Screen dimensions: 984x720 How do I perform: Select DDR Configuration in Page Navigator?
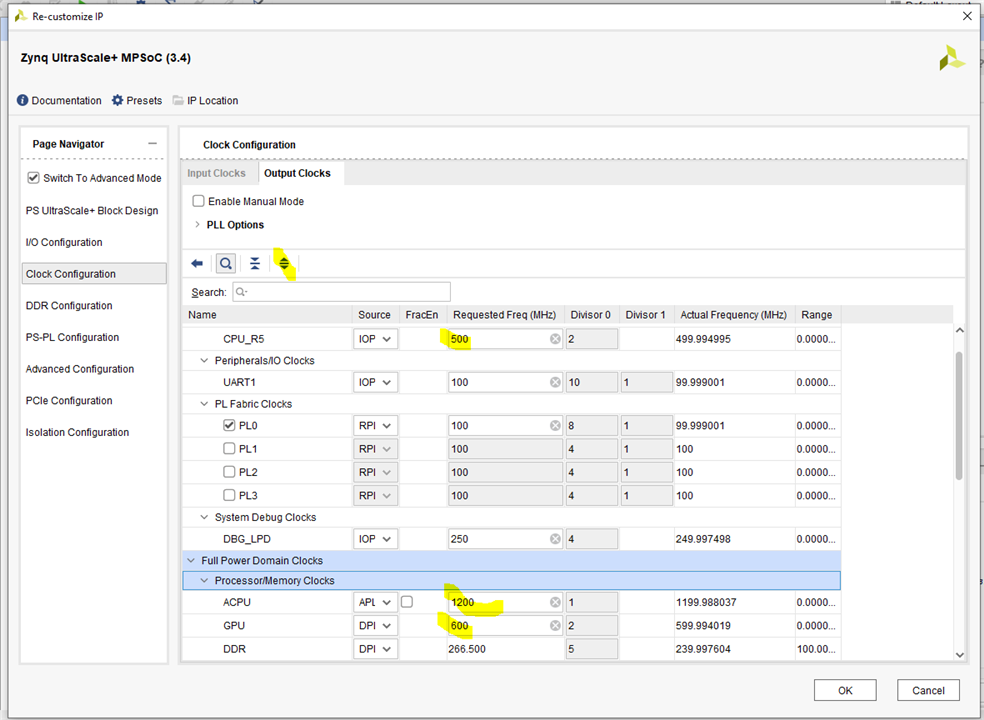click(69, 306)
